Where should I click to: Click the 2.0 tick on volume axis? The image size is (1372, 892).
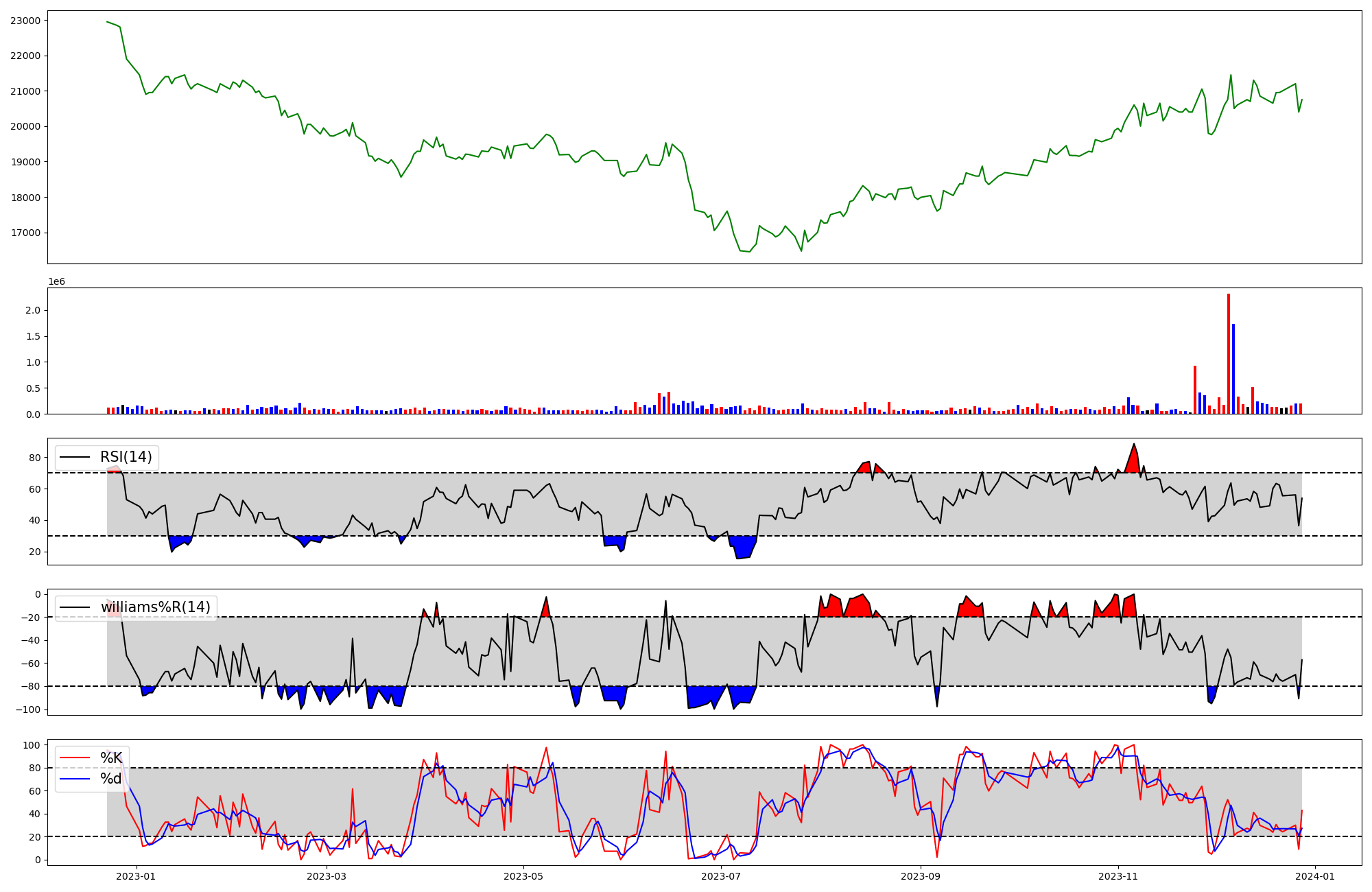(x=32, y=310)
